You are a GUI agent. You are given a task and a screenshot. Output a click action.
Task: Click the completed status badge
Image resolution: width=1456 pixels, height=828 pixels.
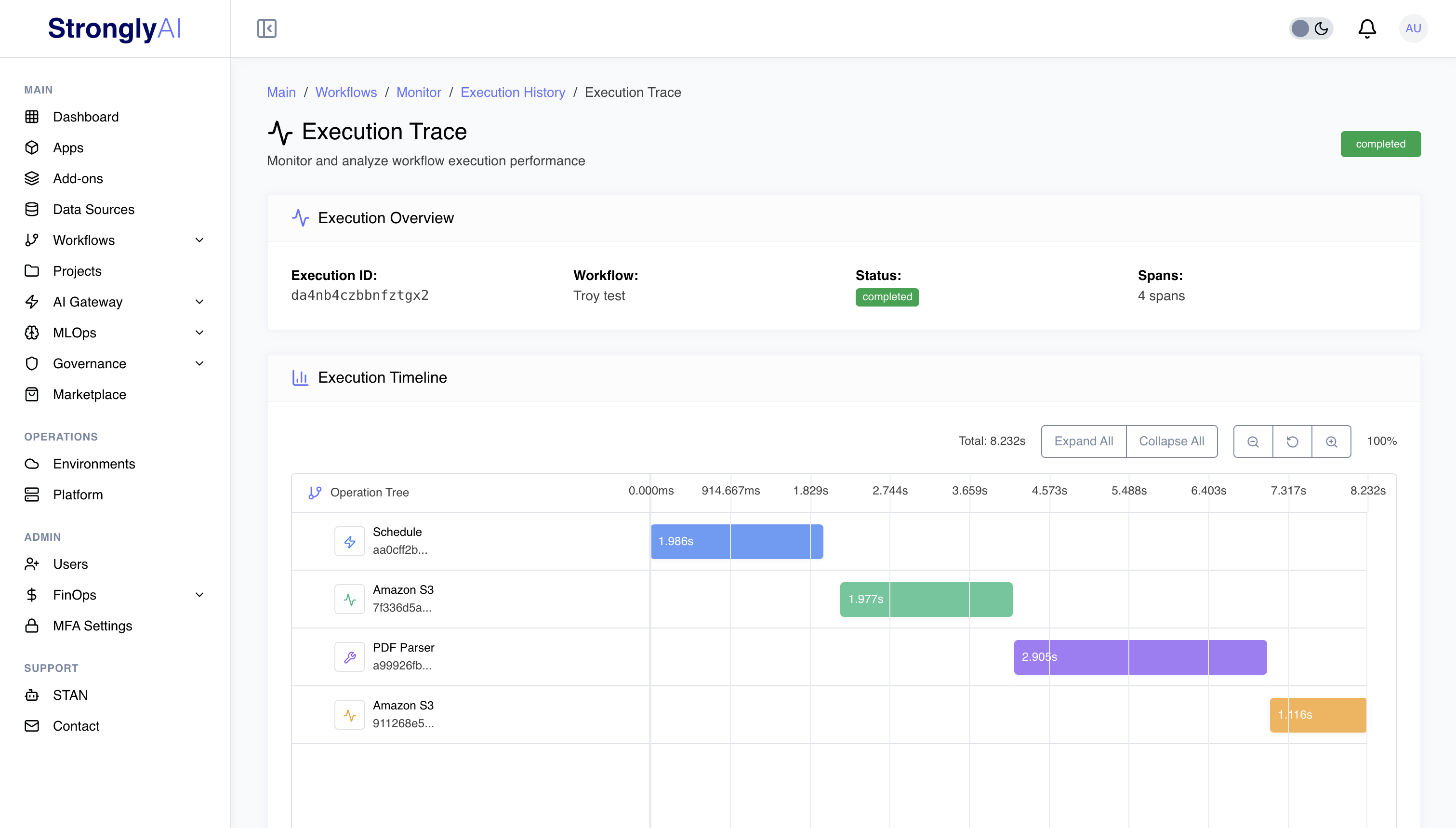tap(1381, 143)
